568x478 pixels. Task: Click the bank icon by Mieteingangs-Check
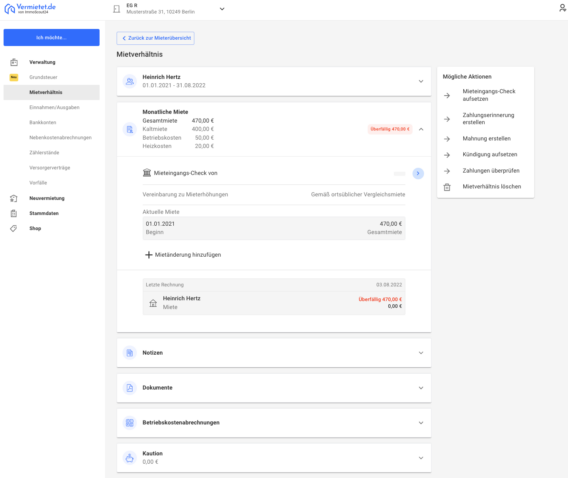click(x=147, y=173)
